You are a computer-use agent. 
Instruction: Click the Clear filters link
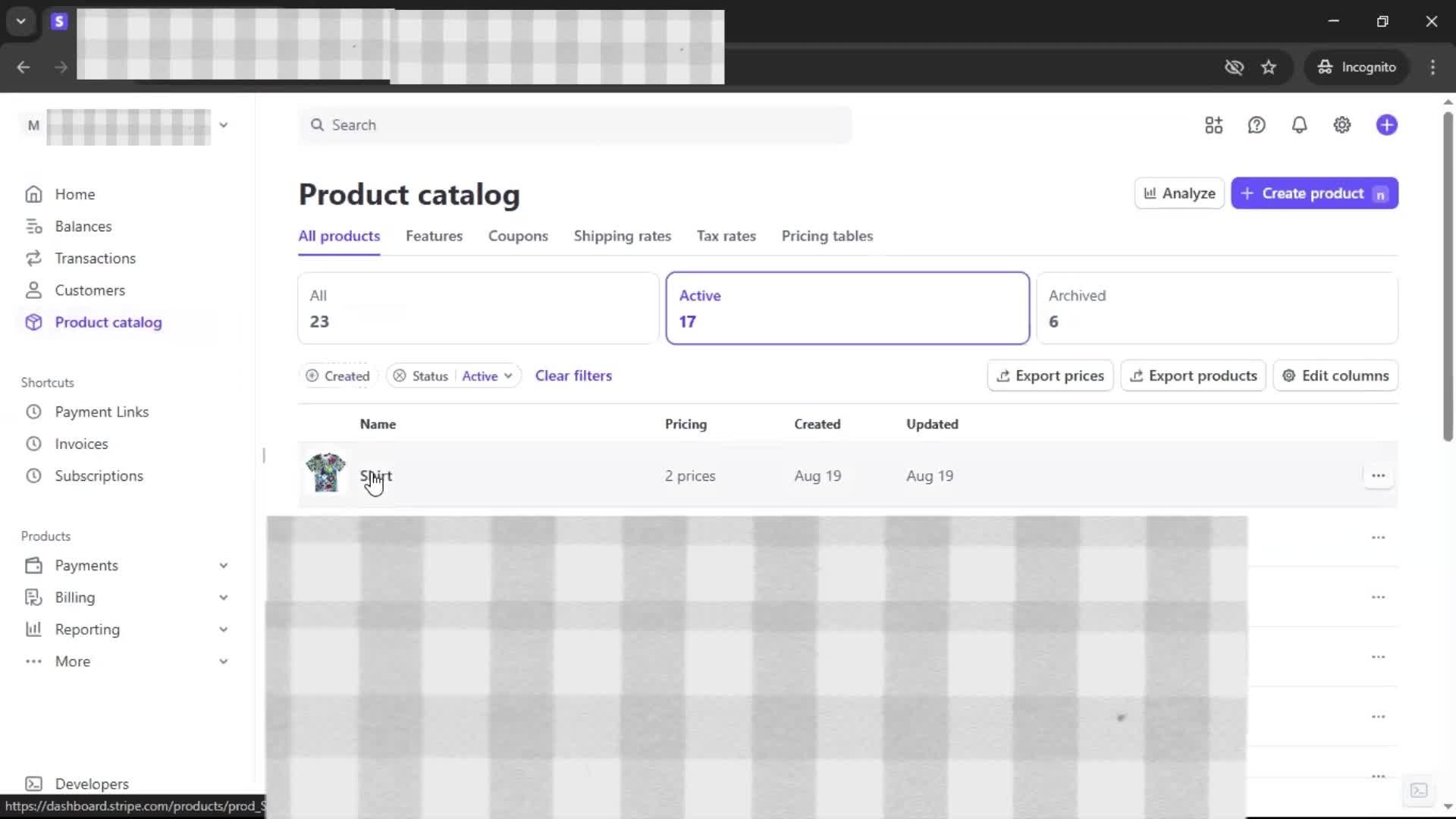click(573, 375)
